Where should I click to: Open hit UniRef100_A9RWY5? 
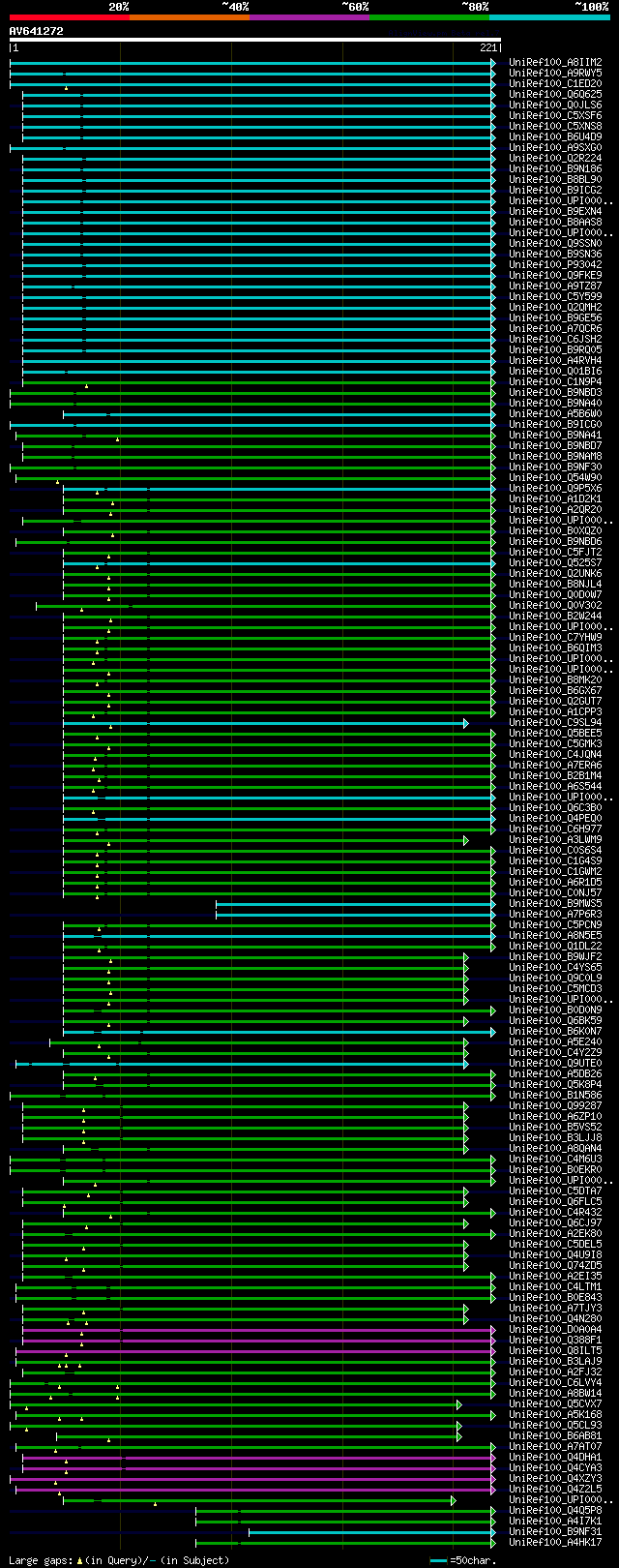tap(555, 73)
